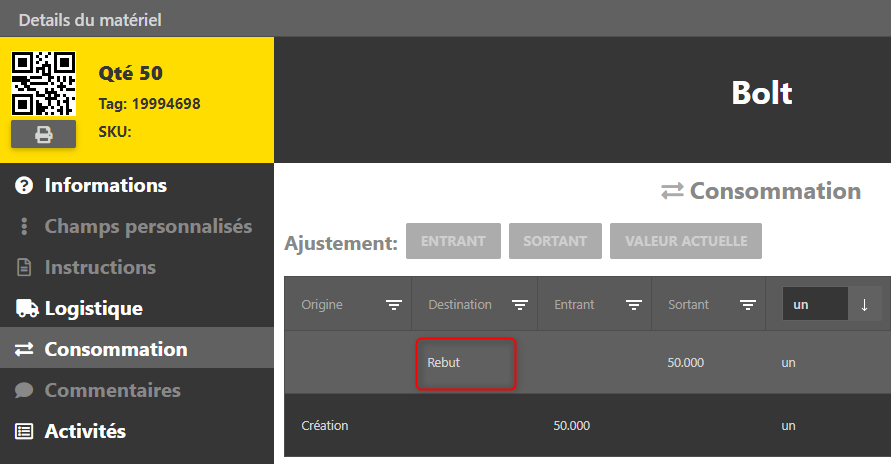
Task: Open the unit dropdown showing 'un'
Action: (815, 304)
